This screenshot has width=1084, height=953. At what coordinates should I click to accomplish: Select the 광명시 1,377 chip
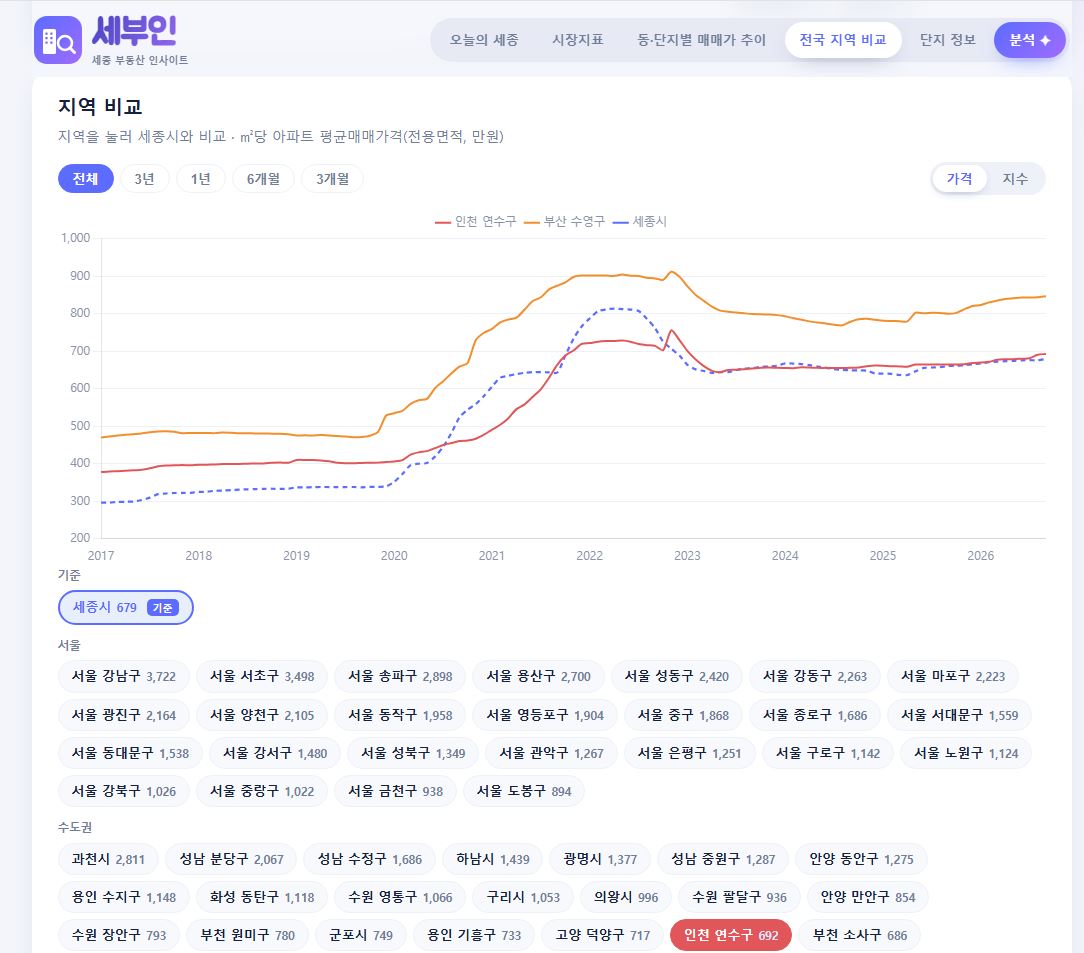point(600,860)
